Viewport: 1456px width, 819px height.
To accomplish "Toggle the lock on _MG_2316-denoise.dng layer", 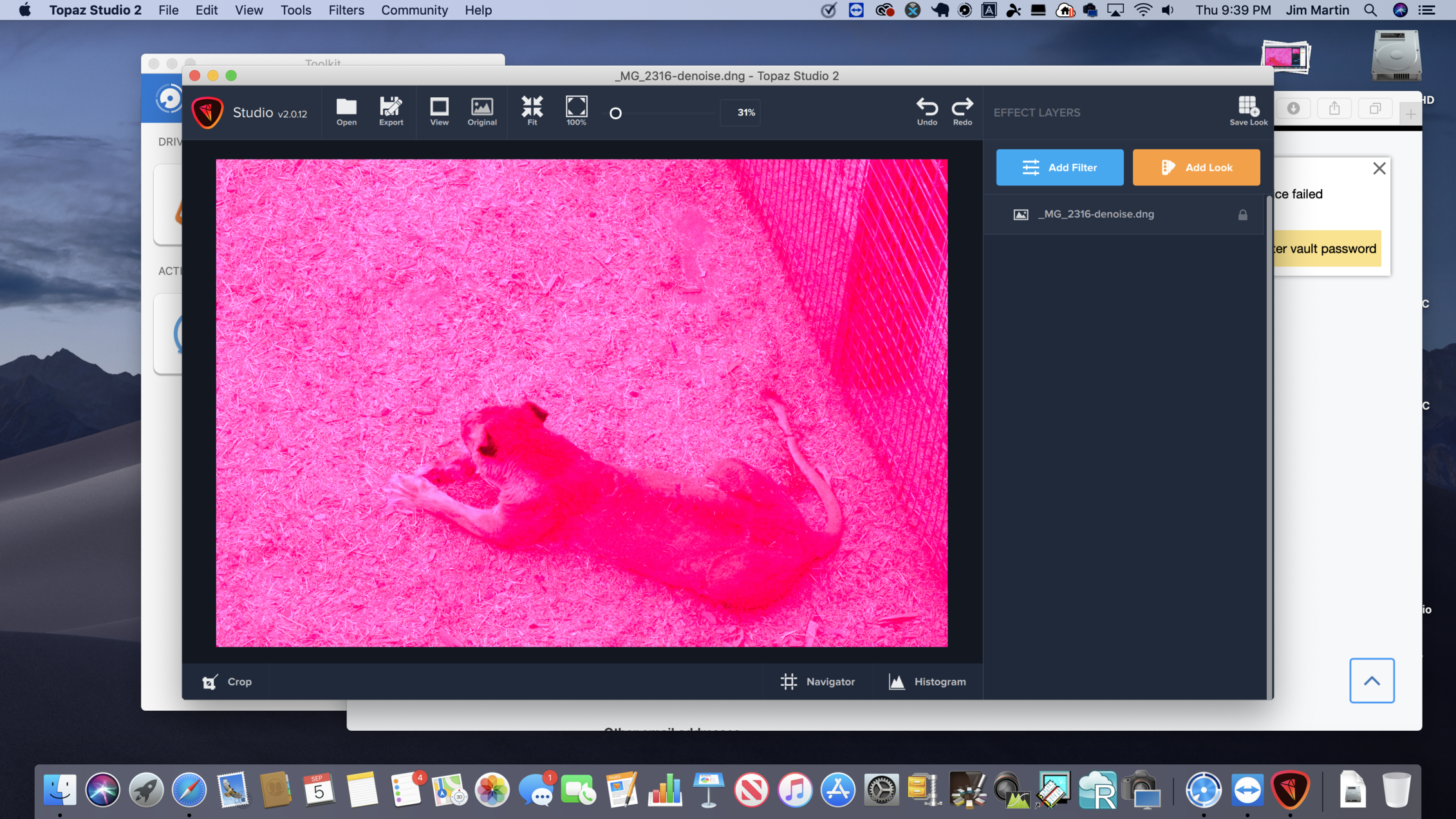I will pyautogui.click(x=1242, y=215).
